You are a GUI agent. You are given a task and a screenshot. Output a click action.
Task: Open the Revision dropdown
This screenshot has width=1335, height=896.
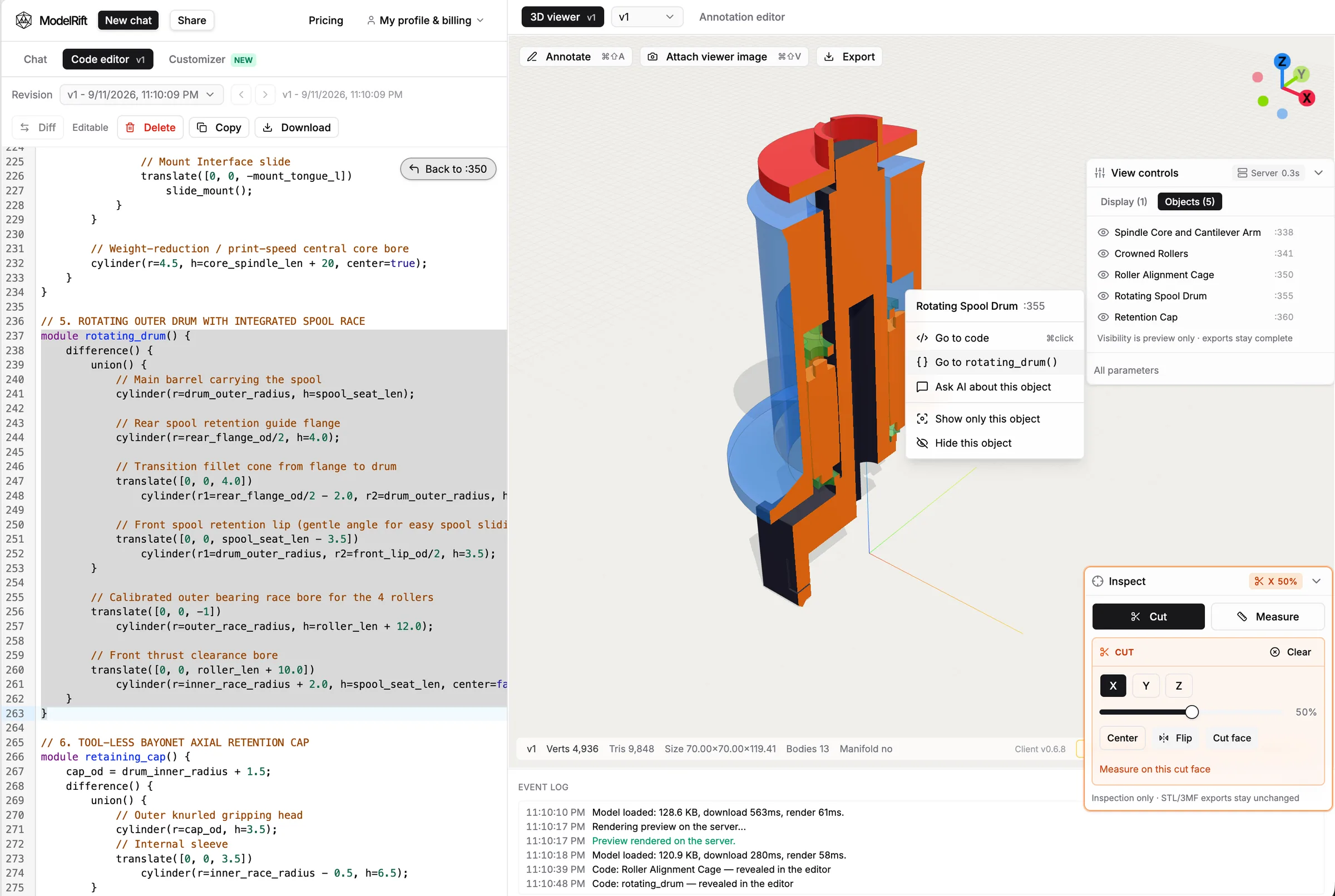tap(141, 95)
